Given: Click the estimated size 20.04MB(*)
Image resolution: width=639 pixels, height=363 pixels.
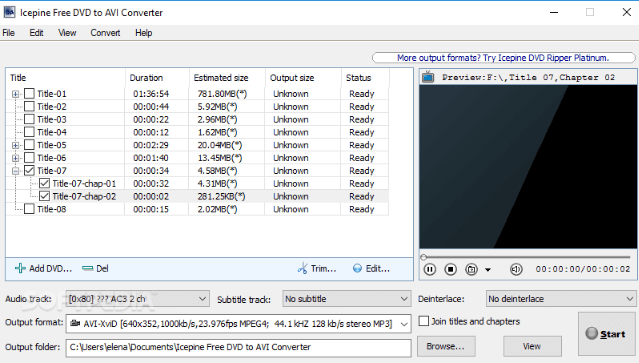Looking at the screenshot, I should (220, 145).
